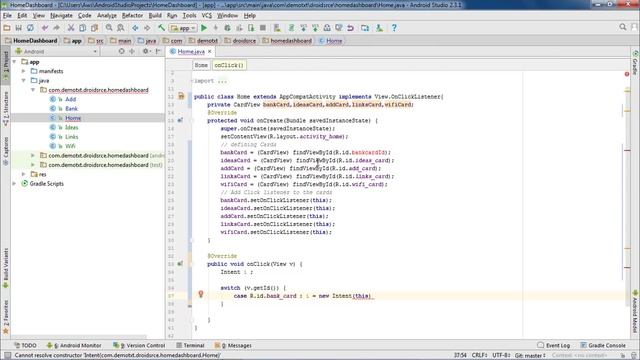Click the demotxt breadcrumb
Image resolution: width=640 pixels, height=360 pixels.
point(203,41)
